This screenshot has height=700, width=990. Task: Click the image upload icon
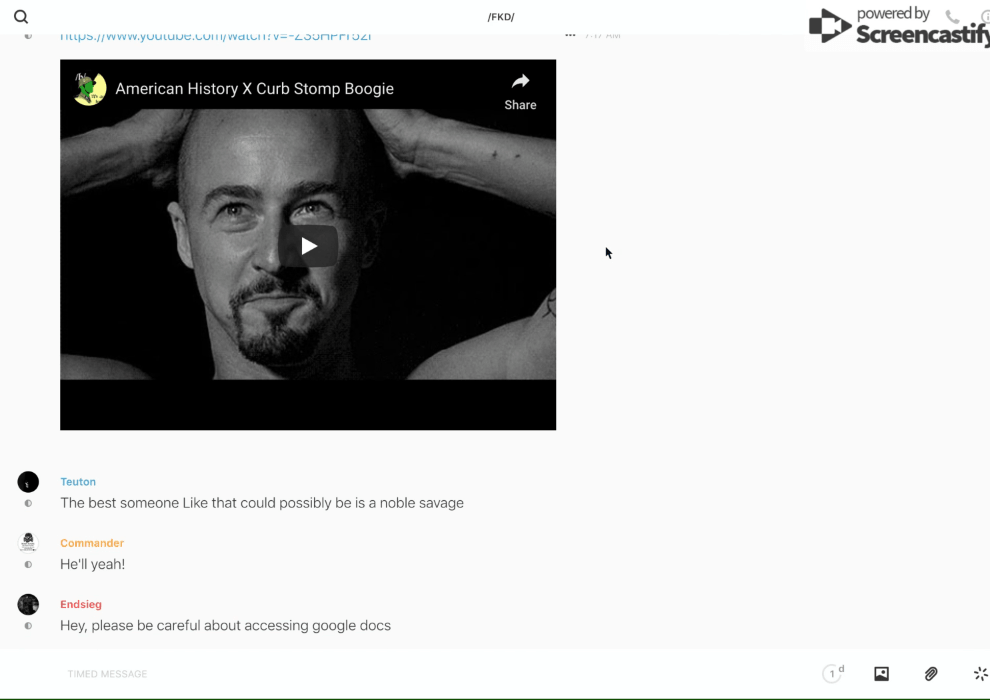[881, 674]
